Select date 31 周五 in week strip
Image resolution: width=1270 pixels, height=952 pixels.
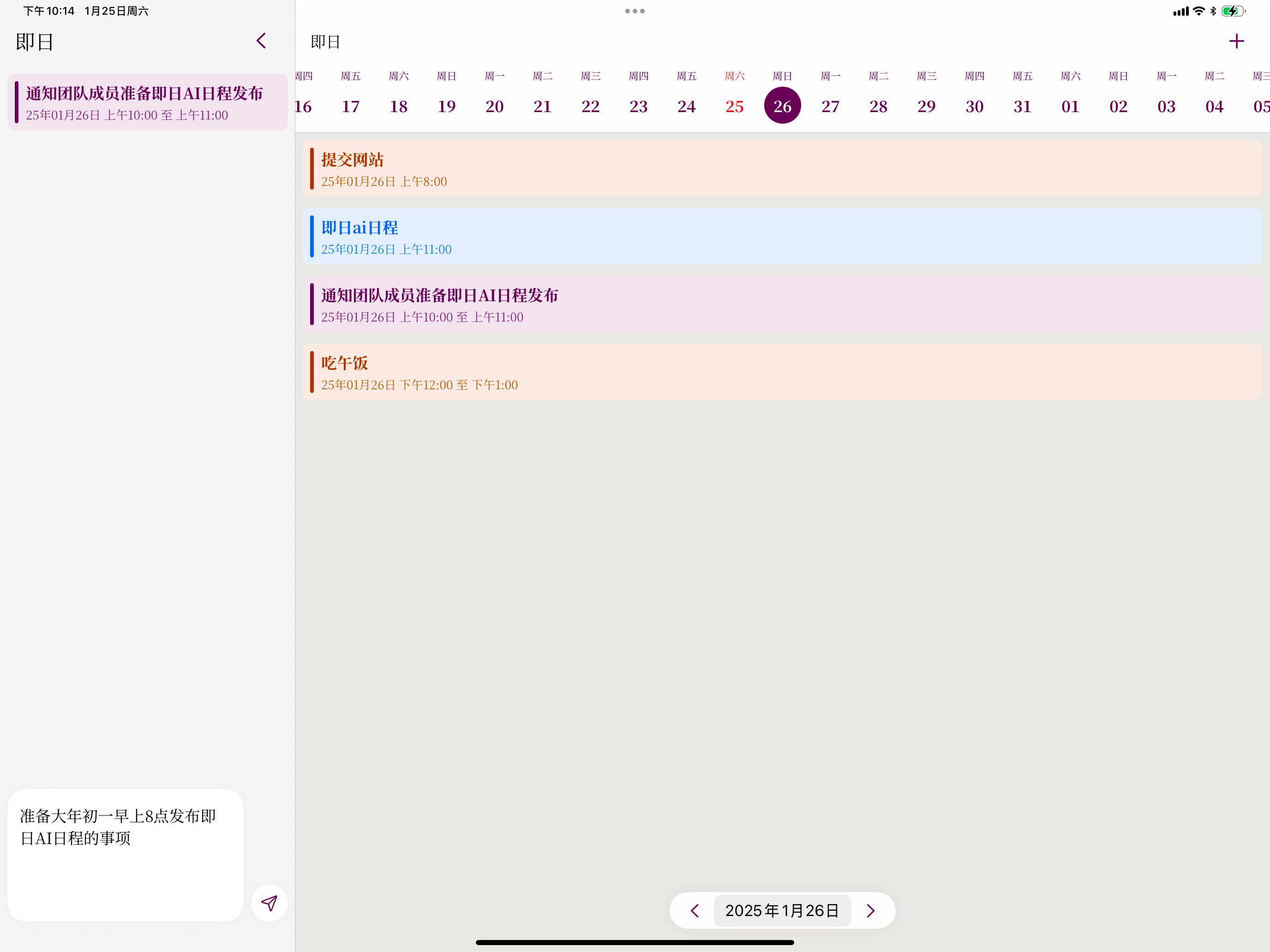pyautogui.click(x=1022, y=106)
